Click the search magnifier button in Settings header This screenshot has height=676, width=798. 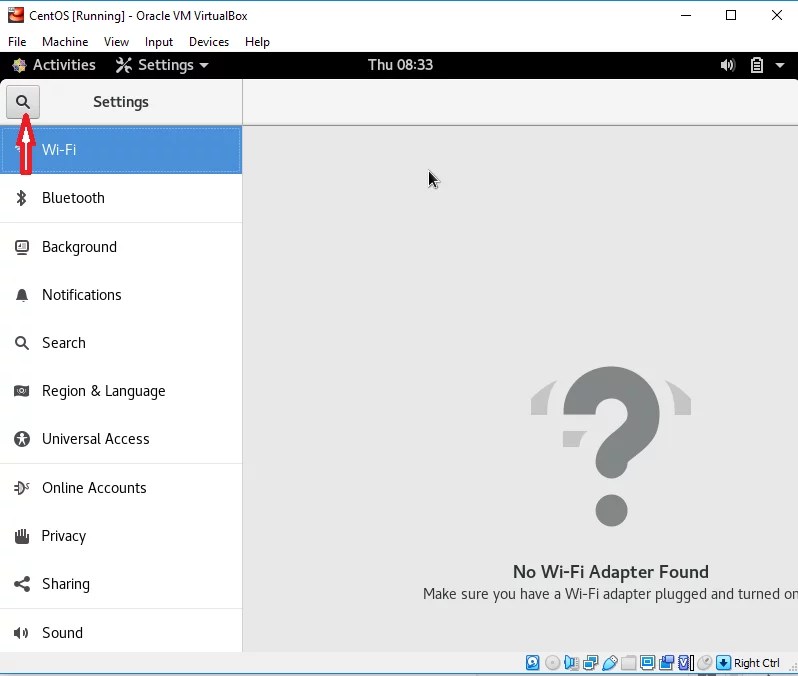tap(22, 102)
